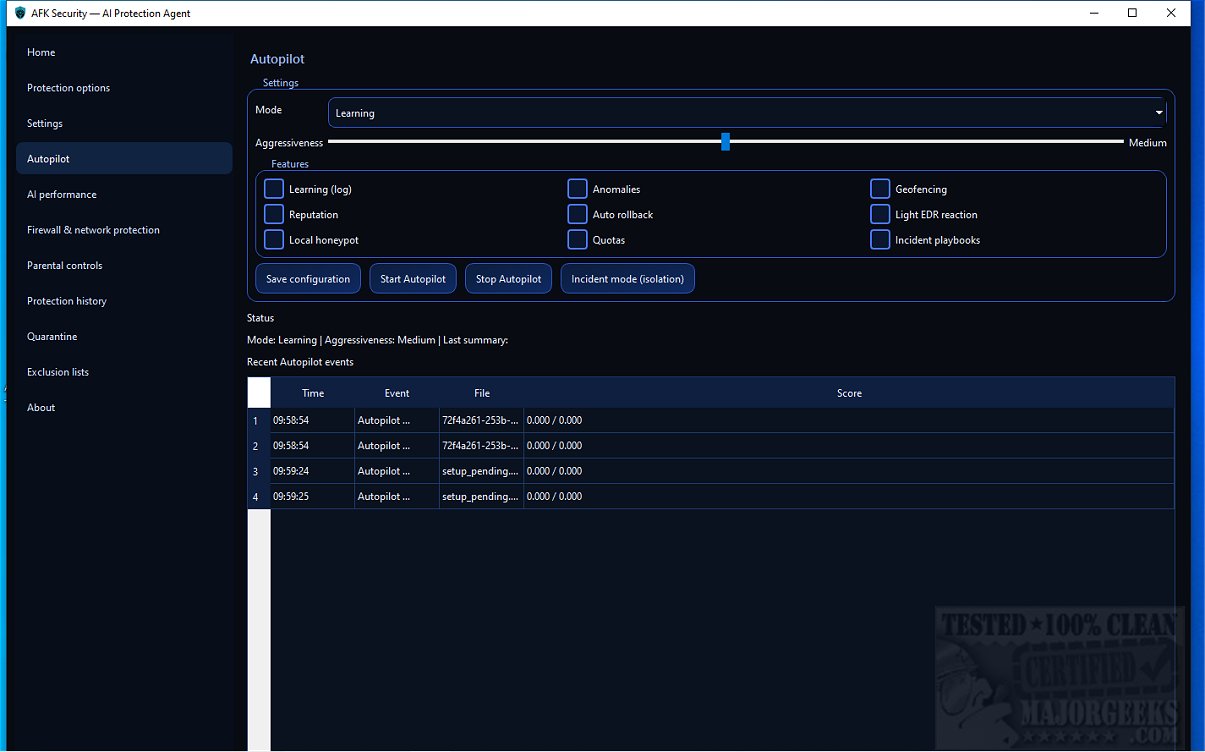The width and height of the screenshot is (1205, 752).
Task: Click the Mode combo box arrow
Action: pos(1159,113)
